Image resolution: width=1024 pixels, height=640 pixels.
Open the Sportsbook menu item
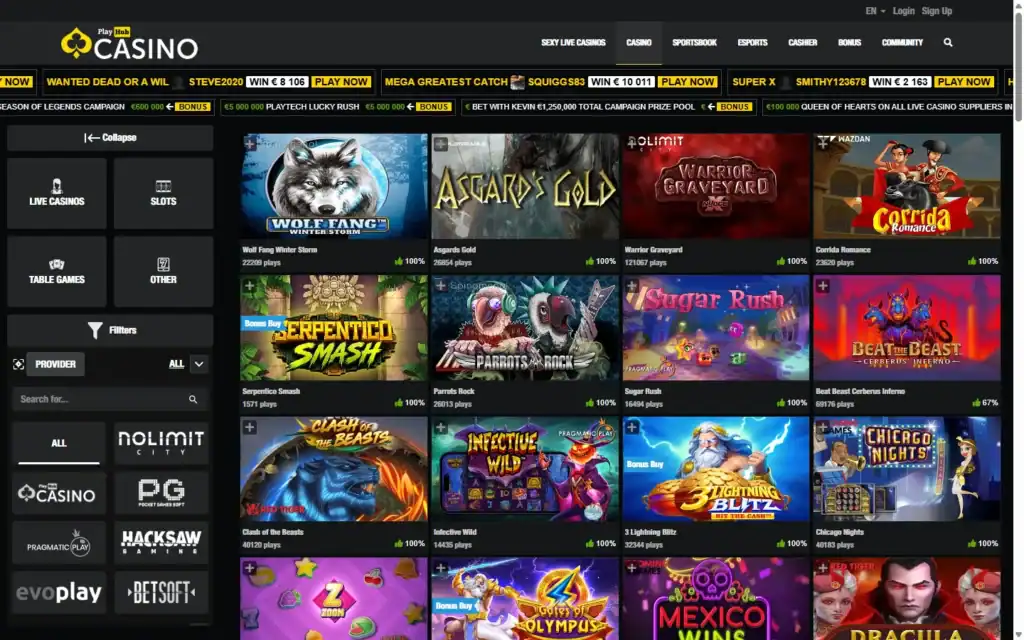(x=694, y=42)
